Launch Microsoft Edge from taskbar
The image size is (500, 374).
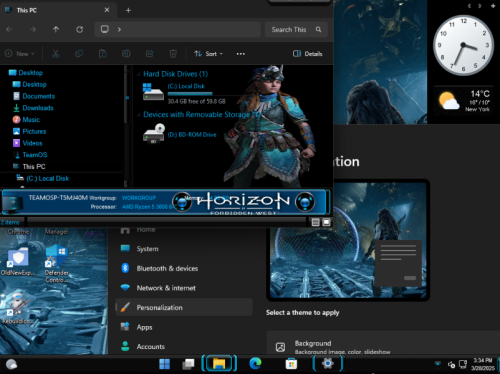255,364
